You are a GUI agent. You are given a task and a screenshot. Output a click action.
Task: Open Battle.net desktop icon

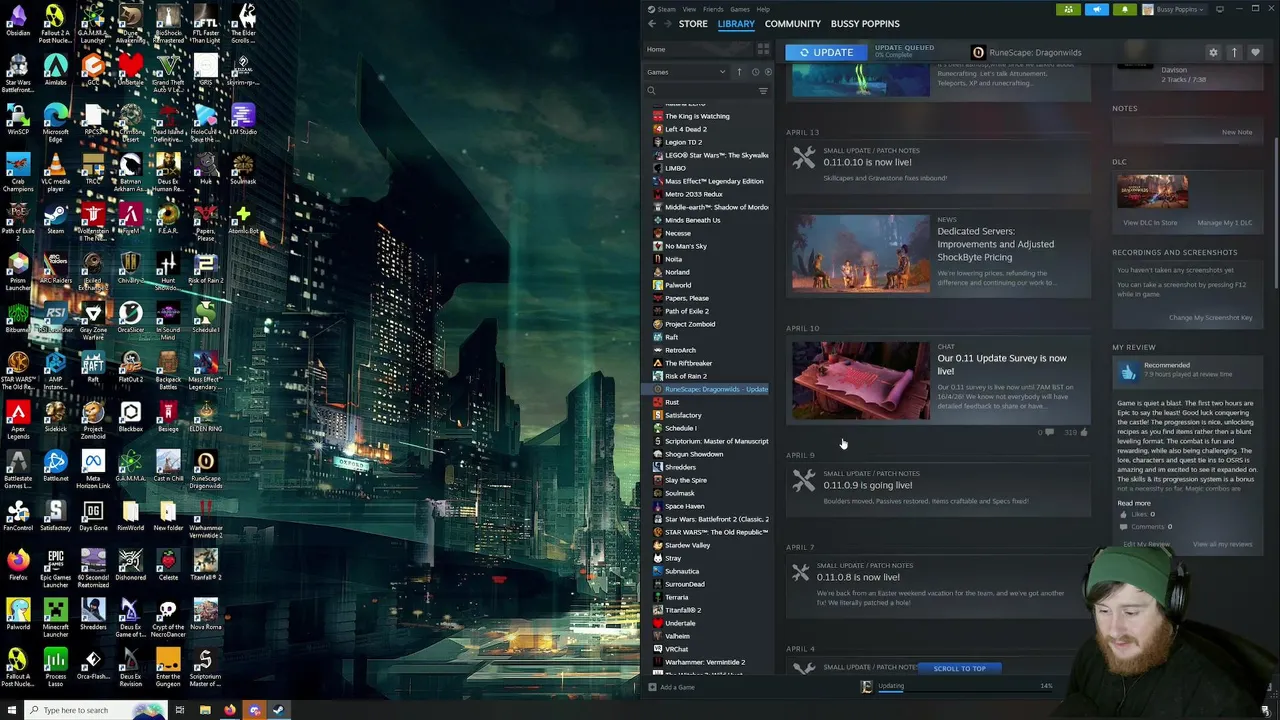pyautogui.click(x=55, y=466)
